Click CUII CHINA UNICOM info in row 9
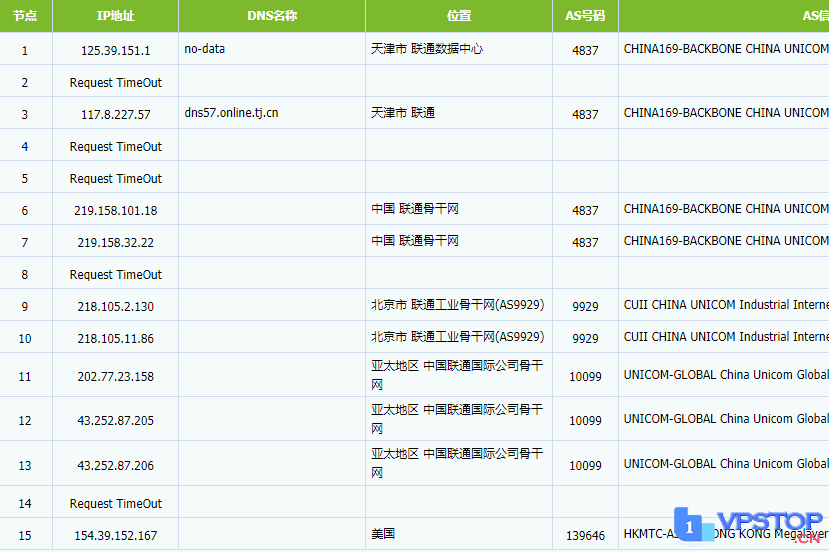This screenshot has height=552, width=829. [x=726, y=305]
